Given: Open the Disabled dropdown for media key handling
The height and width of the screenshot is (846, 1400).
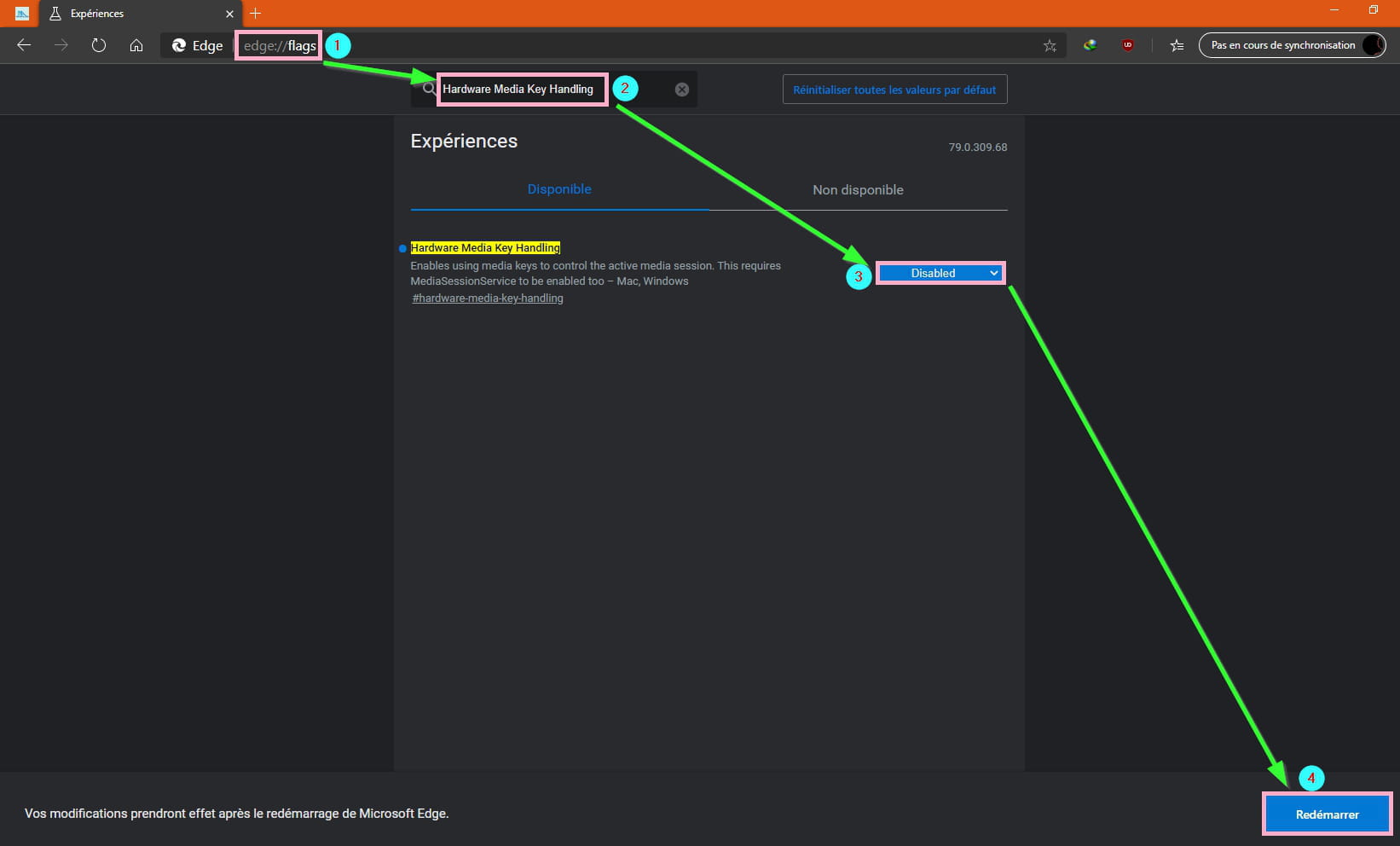Looking at the screenshot, I should 940,273.
